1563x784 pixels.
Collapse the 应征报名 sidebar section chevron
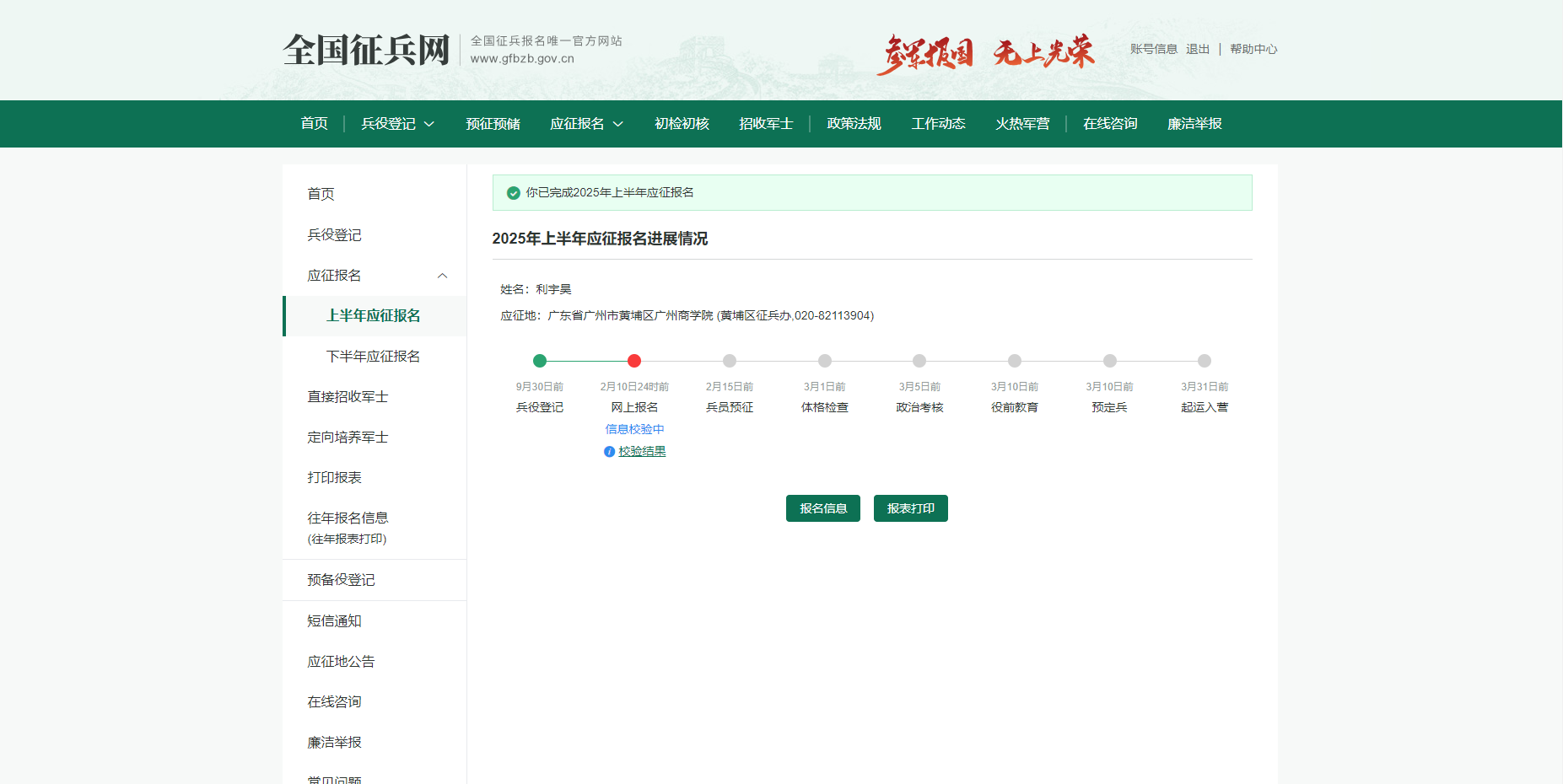442,276
